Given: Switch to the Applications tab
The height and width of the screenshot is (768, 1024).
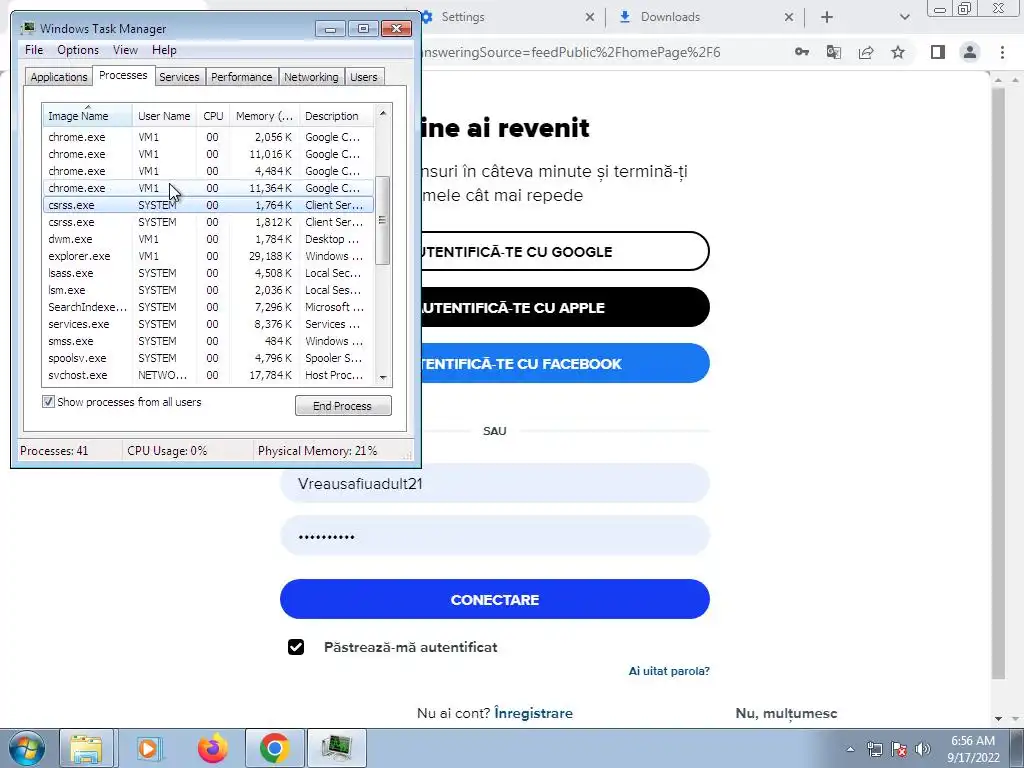Looking at the screenshot, I should point(59,76).
